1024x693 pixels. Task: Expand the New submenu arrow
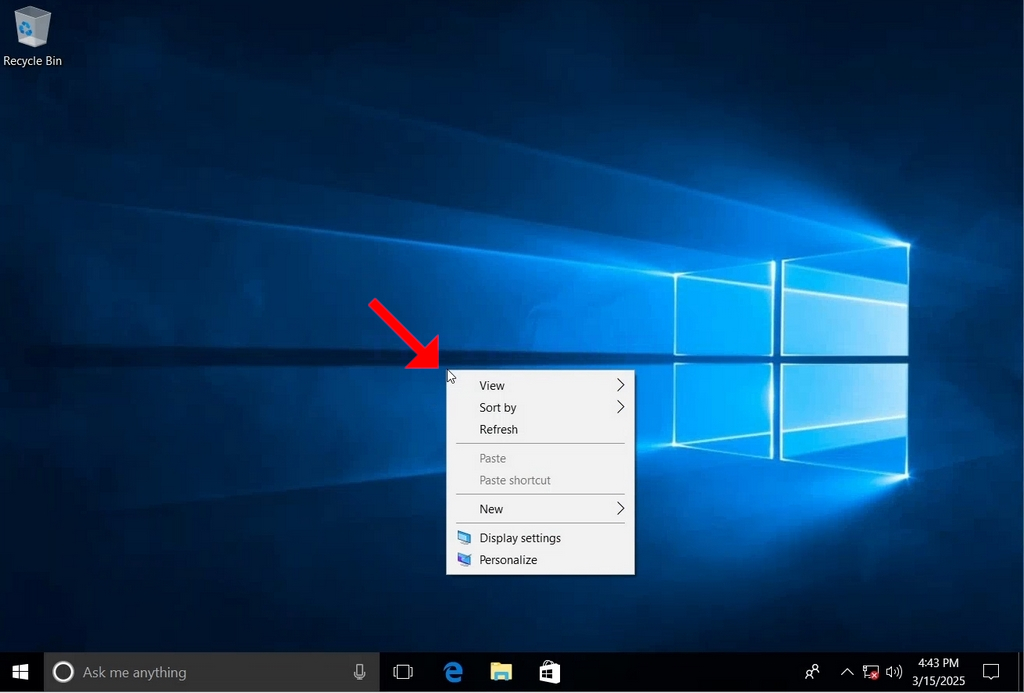pos(620,509)
